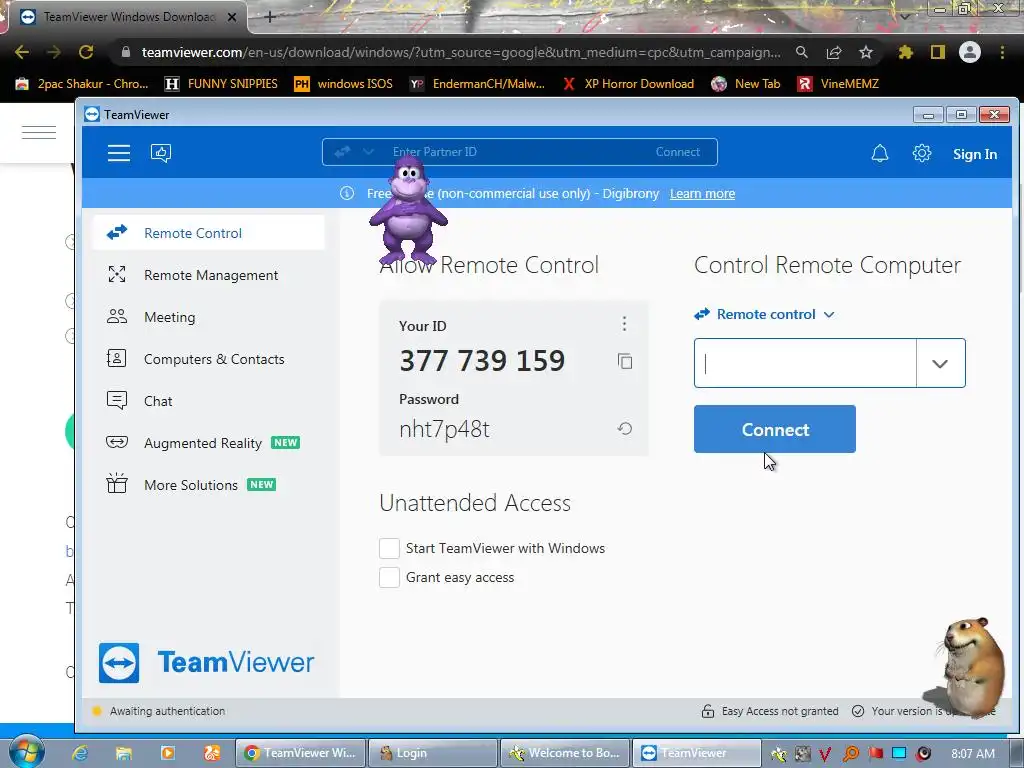Open Windows Explorer folder on taskbar
The height and width of the screenshot is (768, 1024).
123,753
